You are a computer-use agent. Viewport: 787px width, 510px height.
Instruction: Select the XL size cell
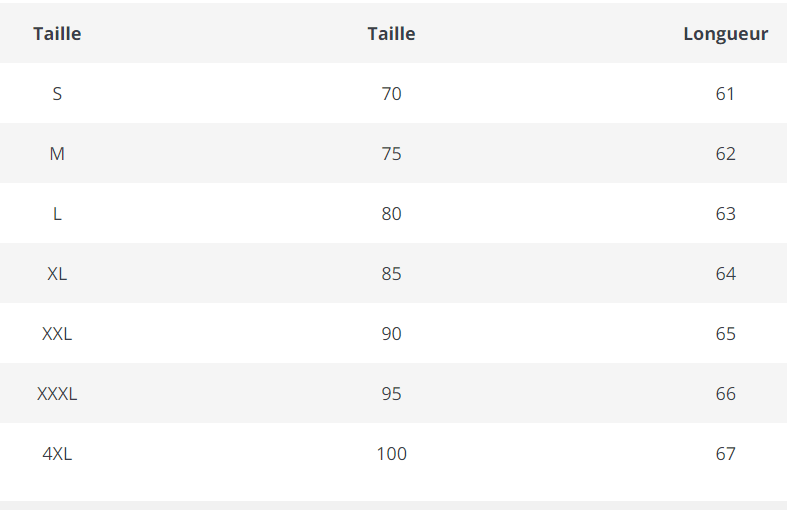pyautogui.click(x=57, y=274)
